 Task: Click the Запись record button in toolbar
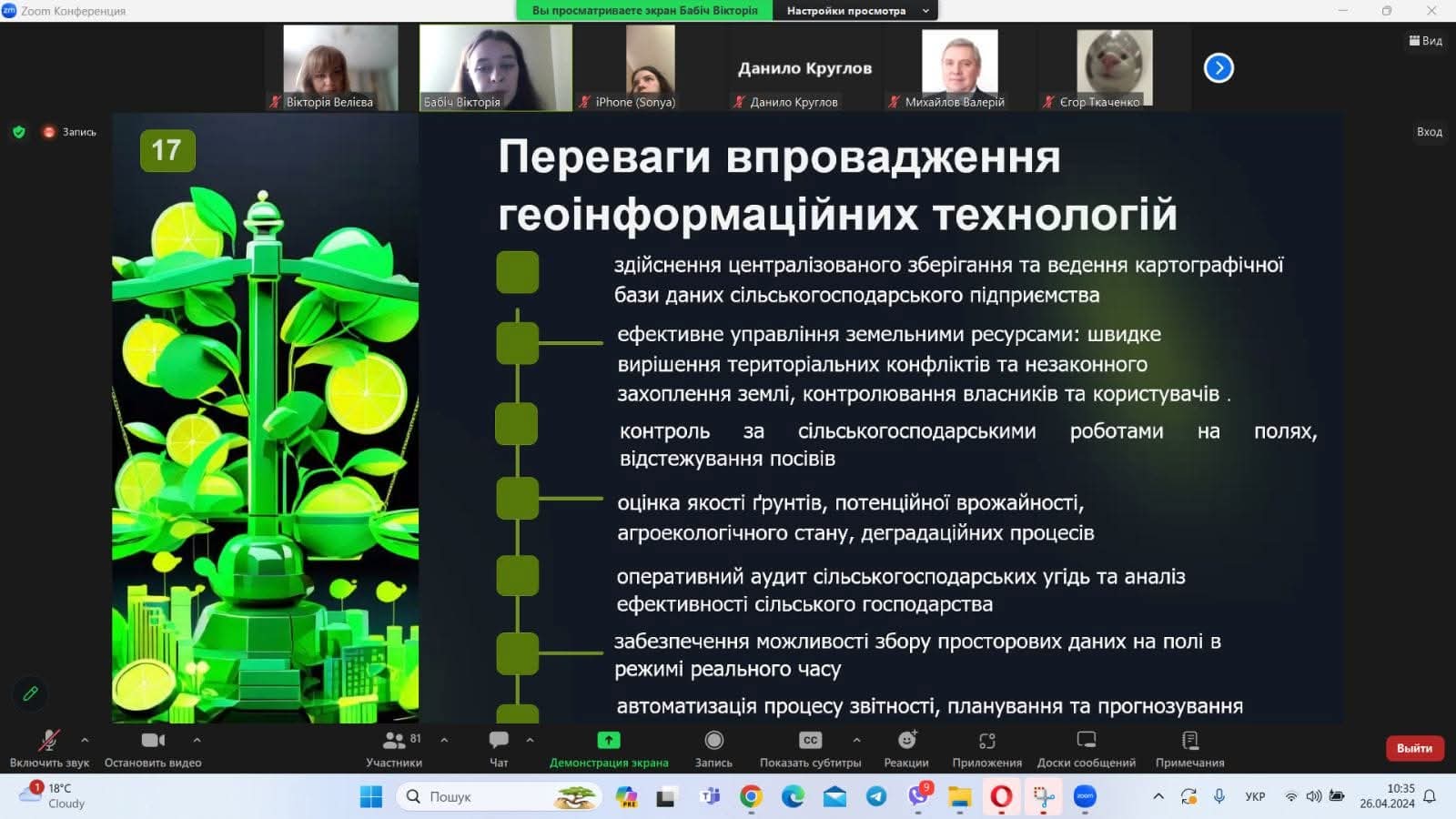713,748
